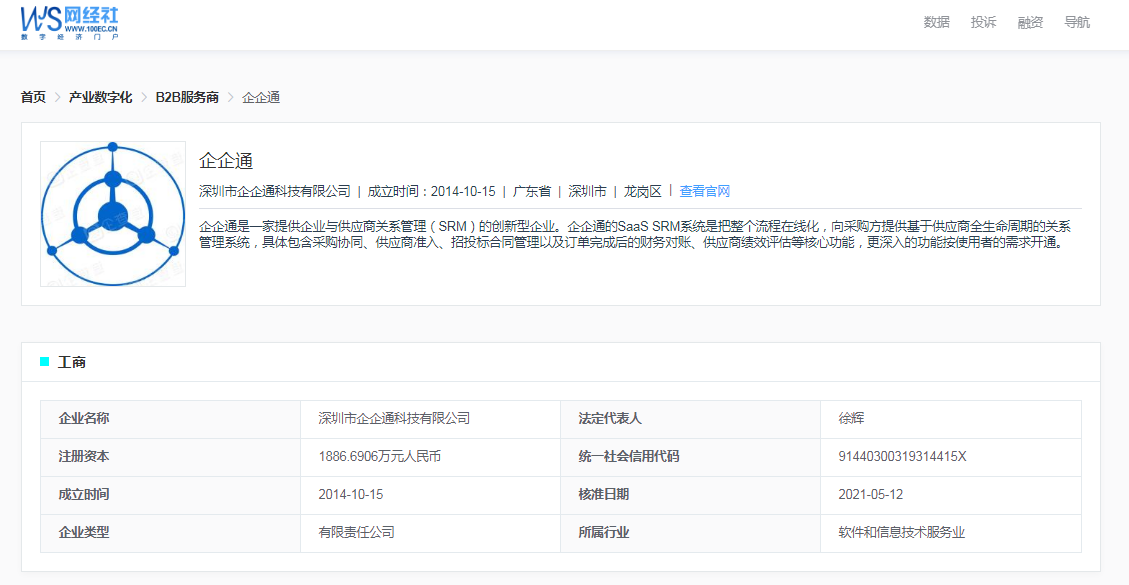
Task: Click the 统一社会信用代码 label cell
Action: [691, 457]
